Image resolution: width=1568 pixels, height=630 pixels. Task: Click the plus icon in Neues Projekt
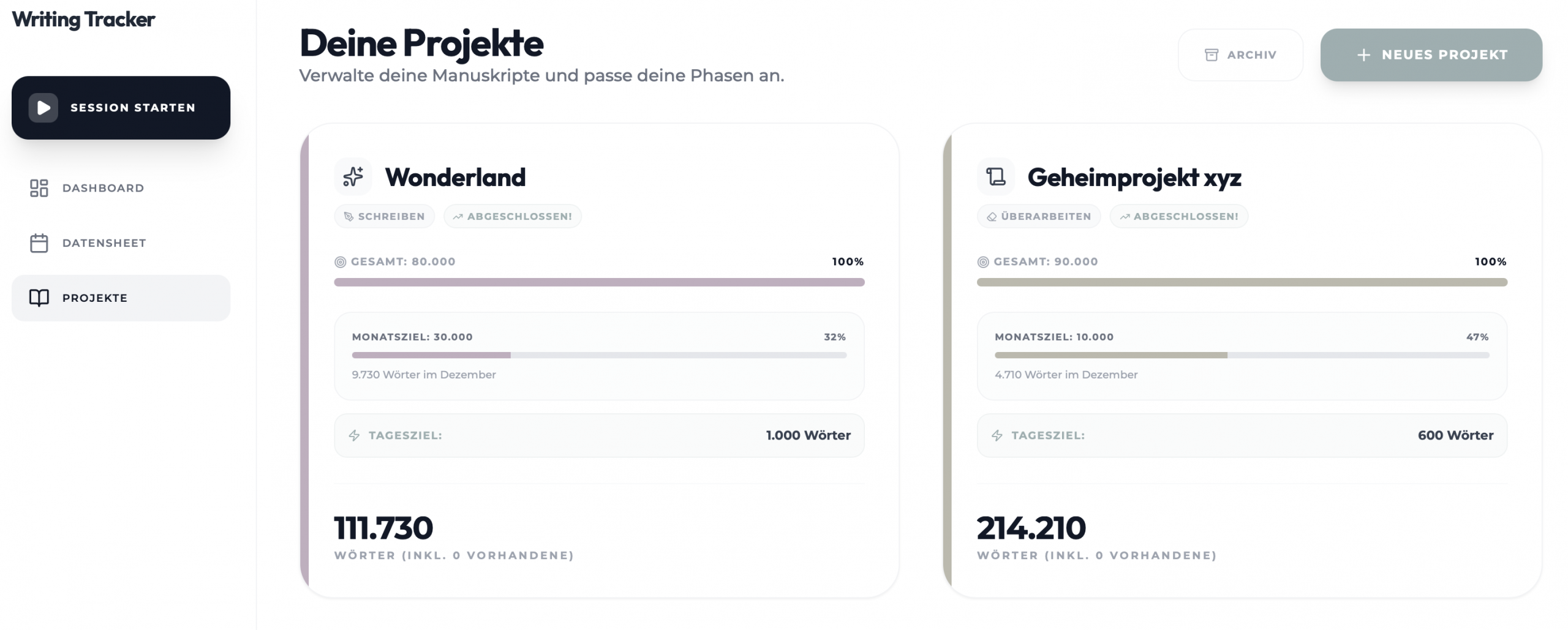tap(1363, 55)
